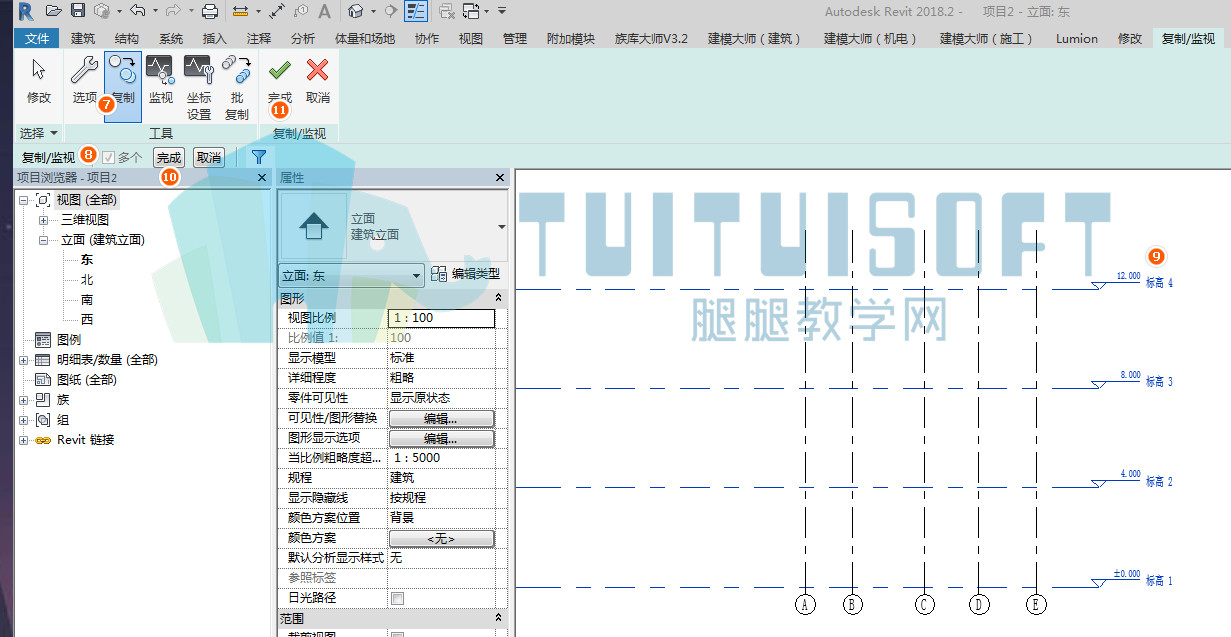Open the default 3D view house icon
This screenshot has width=1231, height=637.
pyautogui.click(x=355, y=11)
